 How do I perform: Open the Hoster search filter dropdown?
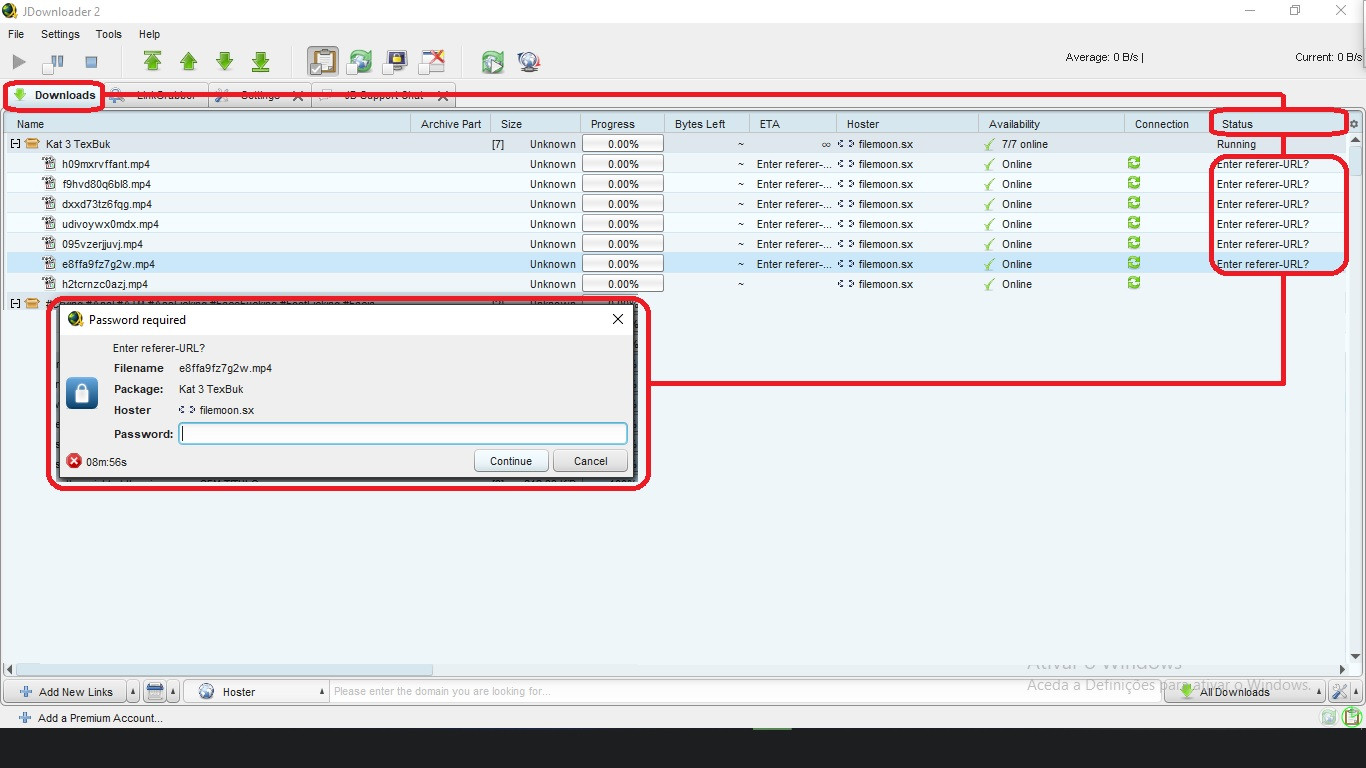click(257, 692)
